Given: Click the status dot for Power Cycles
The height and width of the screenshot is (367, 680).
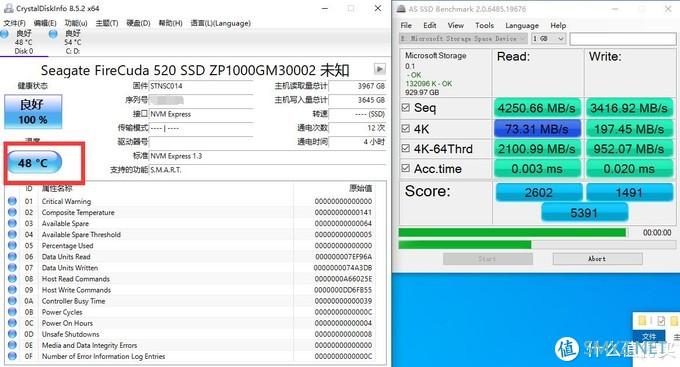Looking at the screenshot, I should click(x=12, y=311).
